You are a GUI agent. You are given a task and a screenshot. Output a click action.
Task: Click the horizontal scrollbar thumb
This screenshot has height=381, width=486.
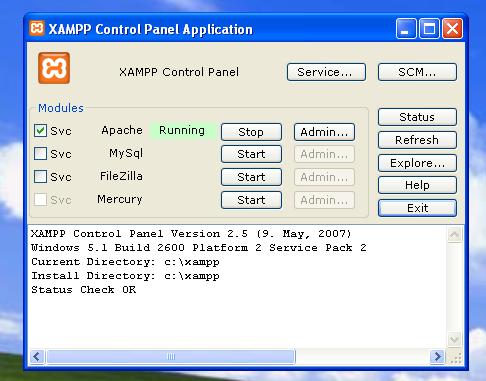171,357
